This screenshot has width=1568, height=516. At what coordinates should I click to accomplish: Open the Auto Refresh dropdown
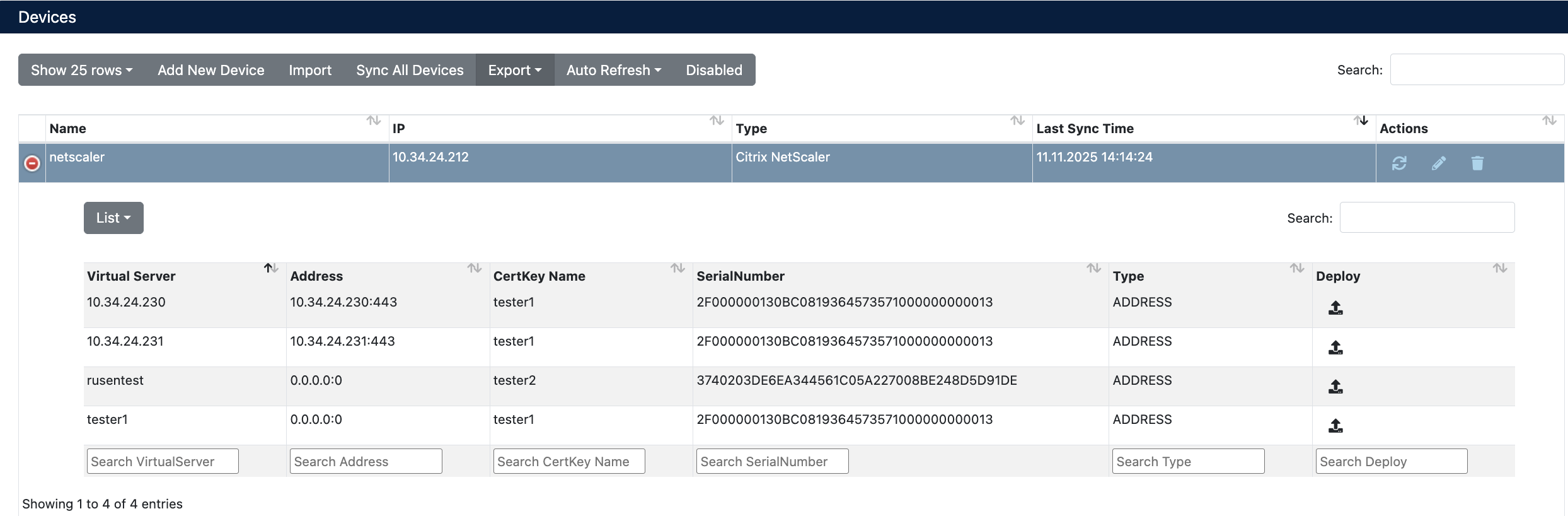(x=614, y=70)
